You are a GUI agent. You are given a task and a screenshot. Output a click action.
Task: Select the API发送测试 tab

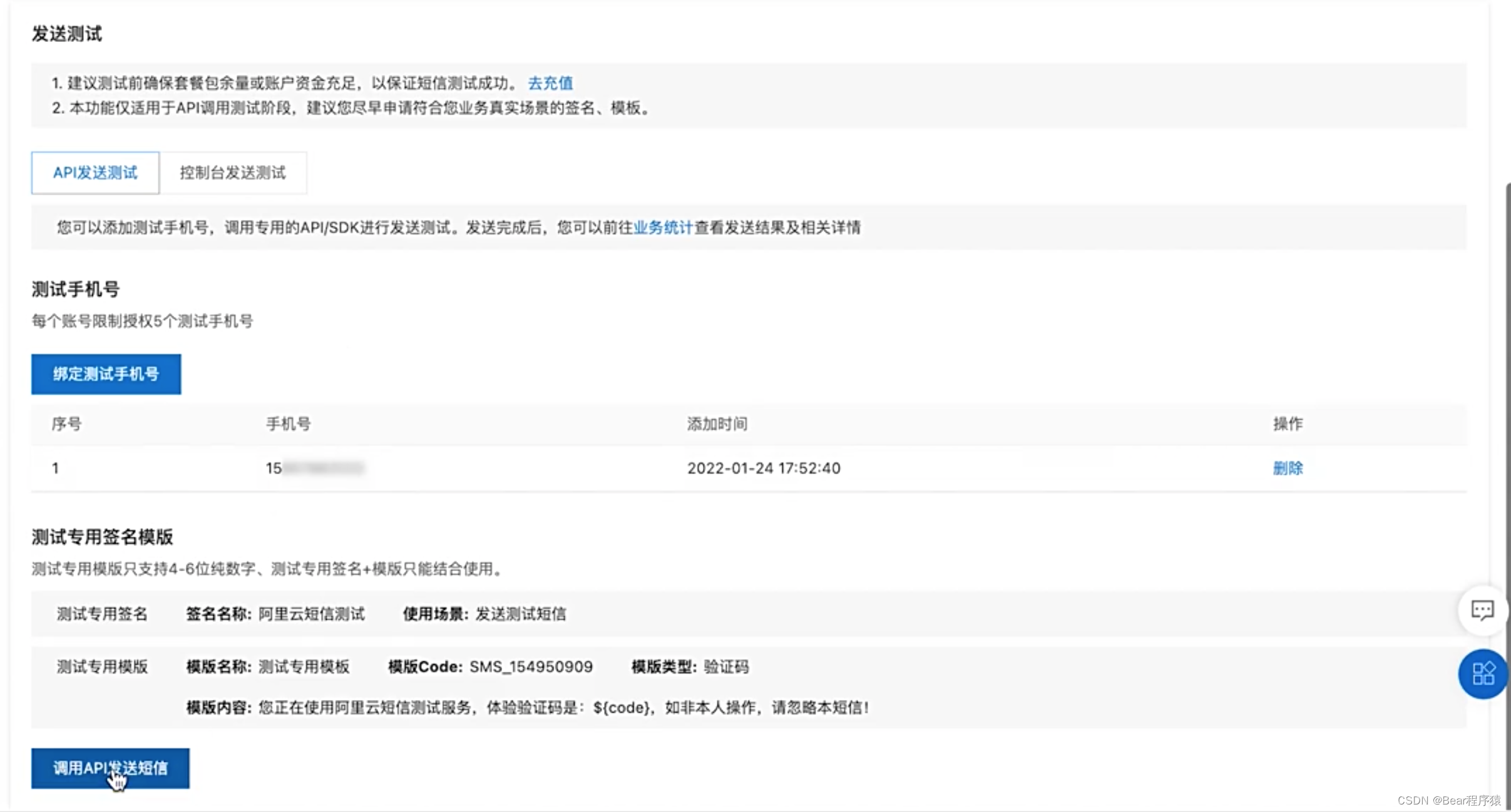95,173
